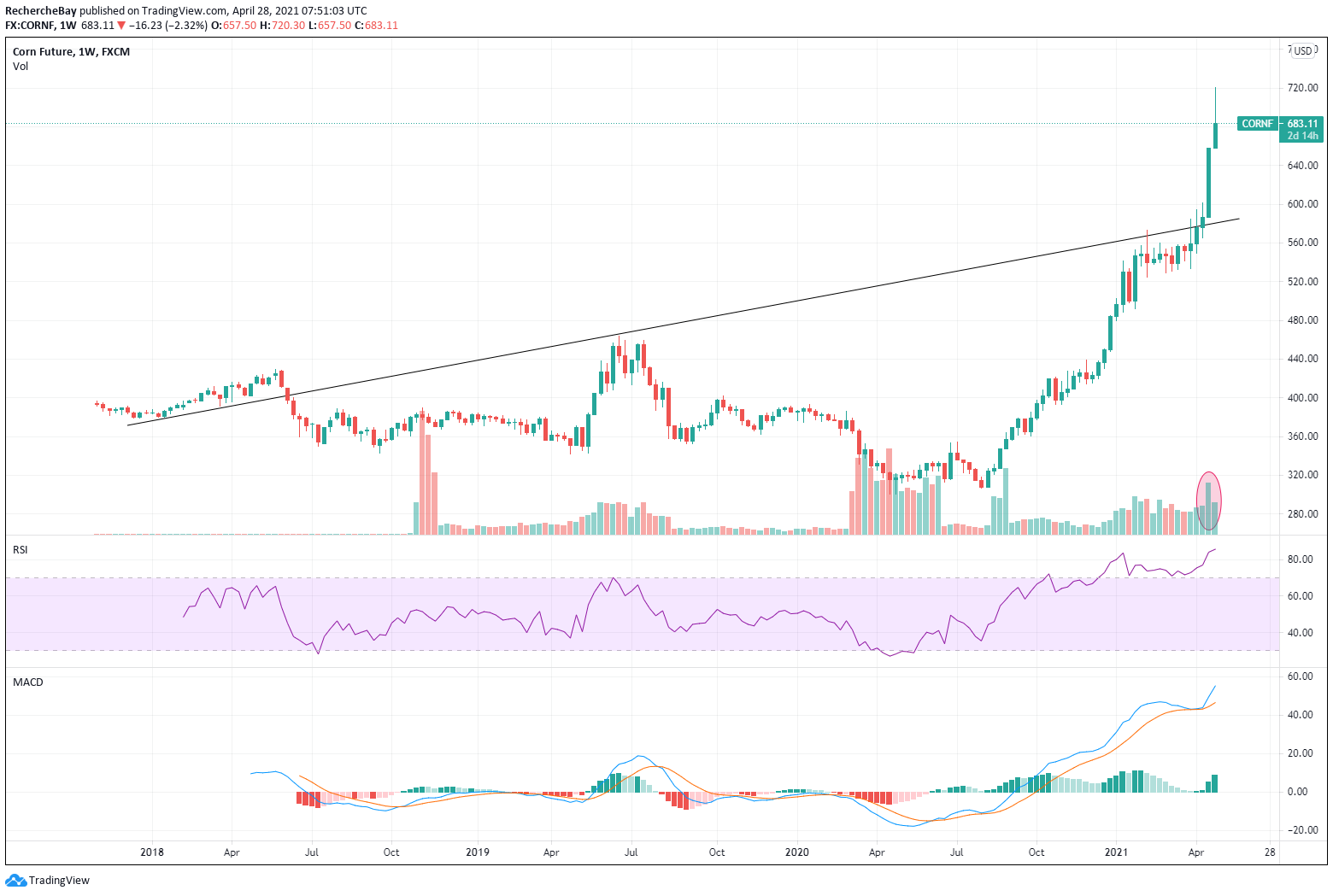The height and width of the screenshot is (896, 1333).
Task: Click the 'TradingView' wordmark beside the logo
Action: (x=59, y=881)
